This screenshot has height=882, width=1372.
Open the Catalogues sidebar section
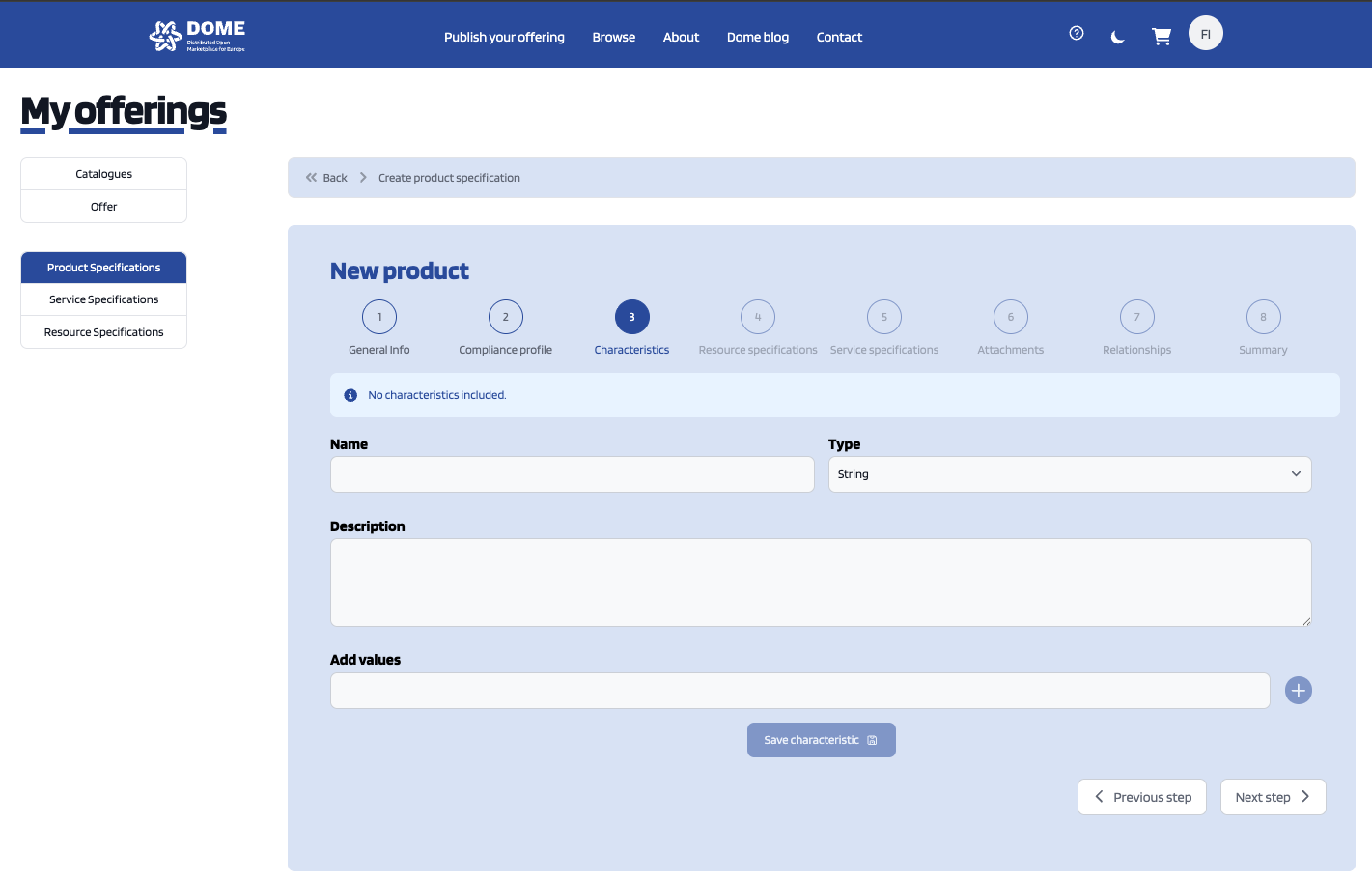pyautogui.click(x=104, y=174)
